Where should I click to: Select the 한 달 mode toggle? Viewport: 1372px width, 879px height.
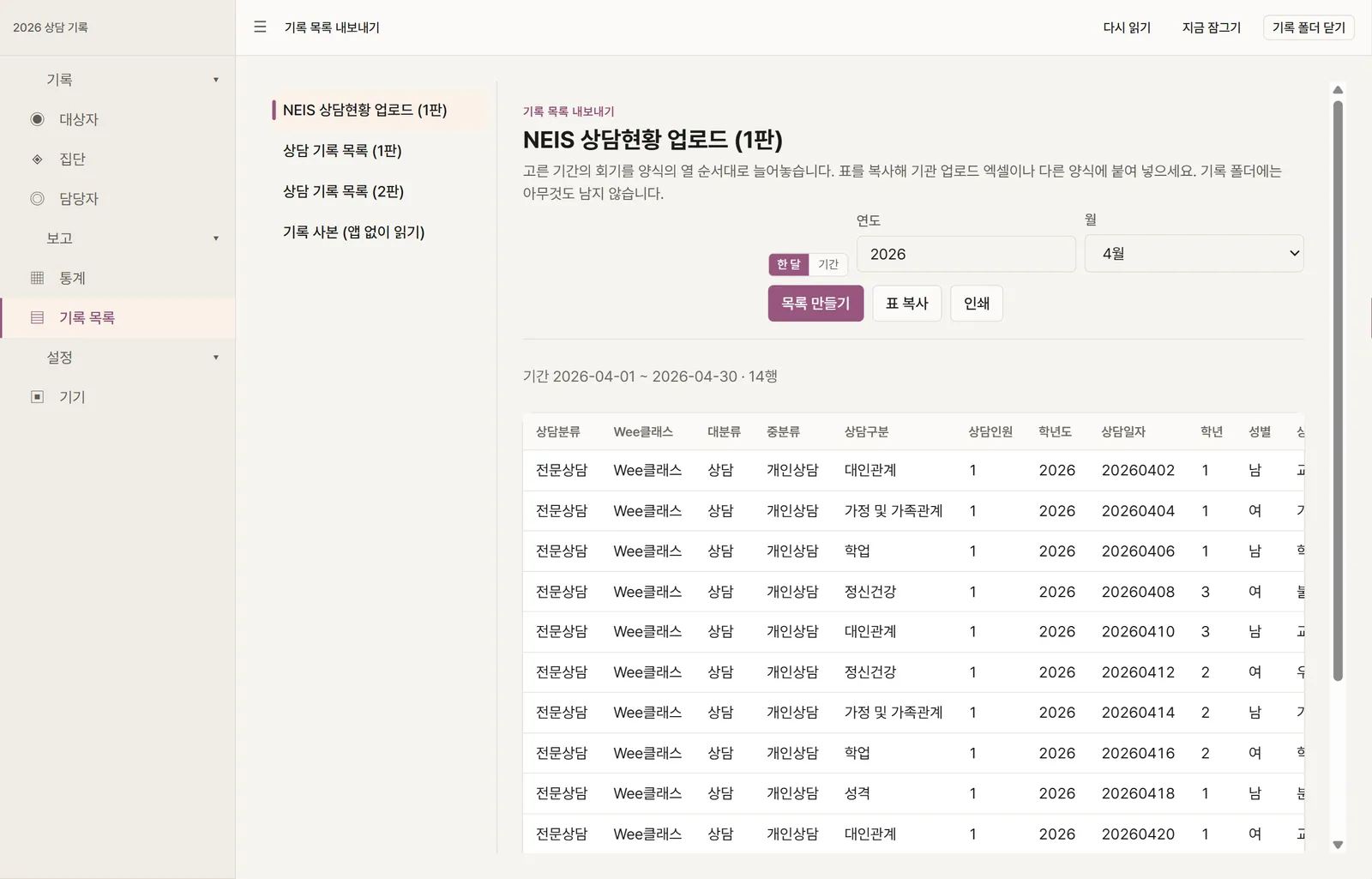click(x=789, y=264)
